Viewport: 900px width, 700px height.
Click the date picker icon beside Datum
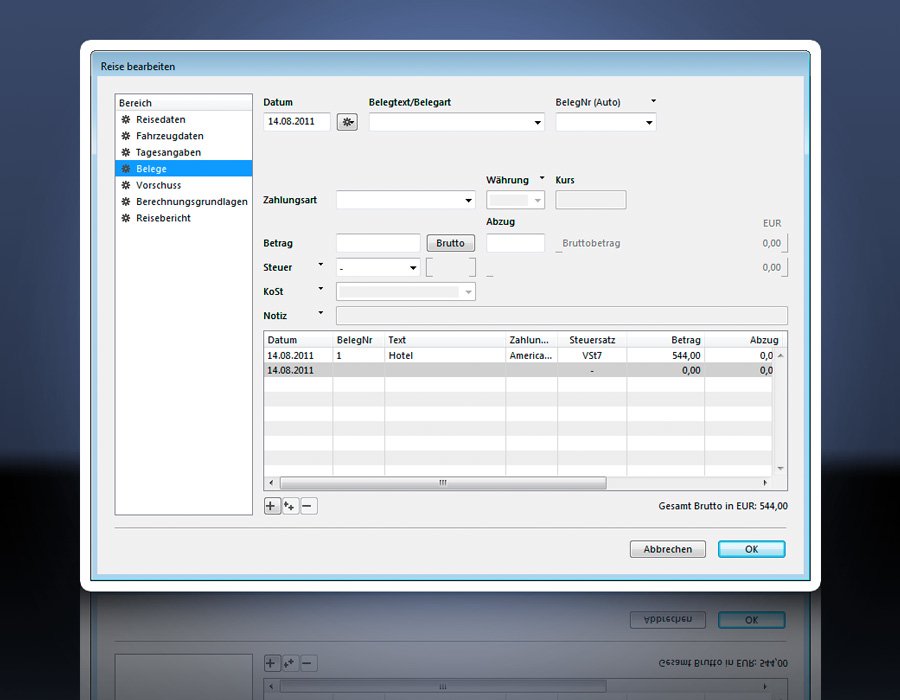pos(347,122)
